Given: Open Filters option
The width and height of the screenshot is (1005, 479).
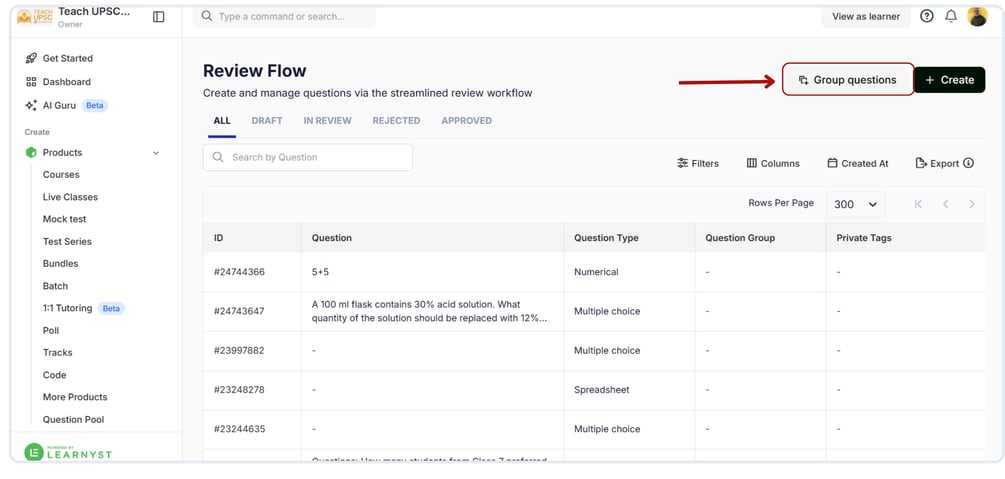Looking at the screenshot, I should [698, 164].
